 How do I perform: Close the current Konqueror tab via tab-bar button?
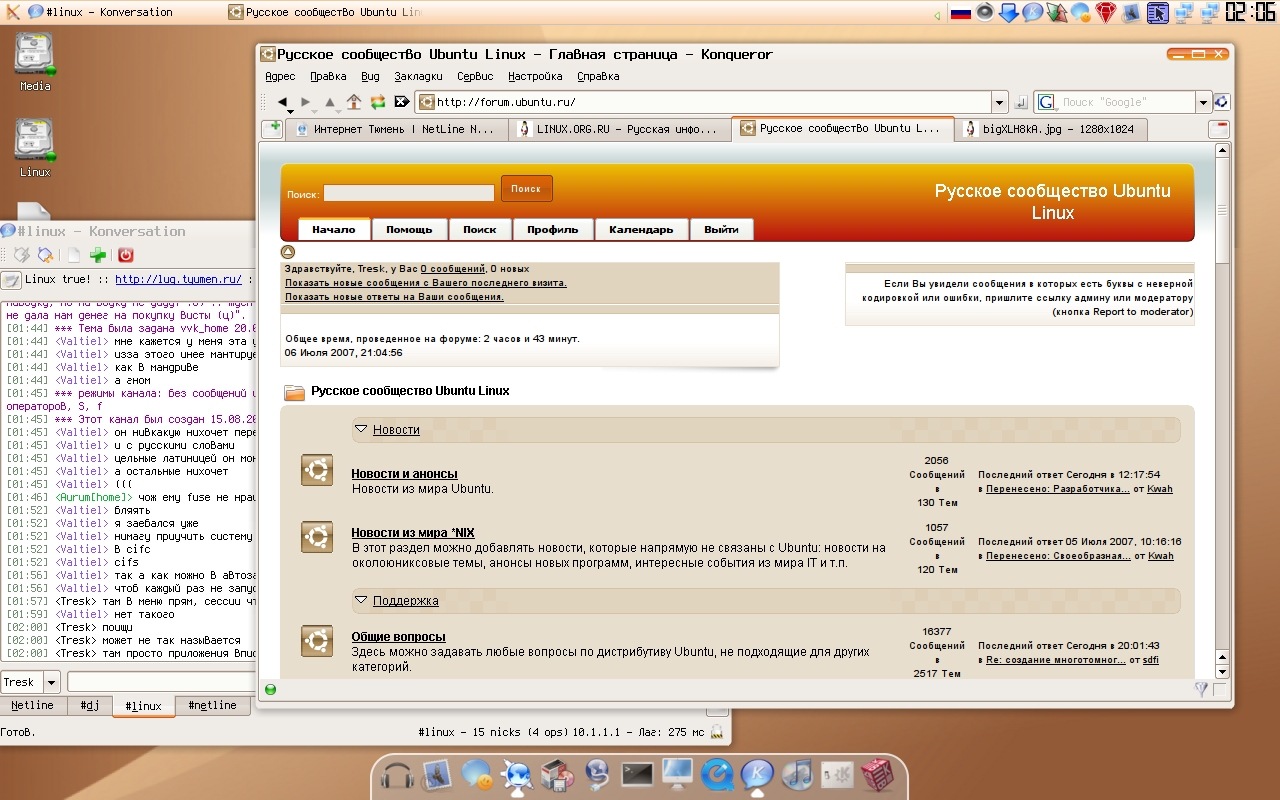(1218, 129)
